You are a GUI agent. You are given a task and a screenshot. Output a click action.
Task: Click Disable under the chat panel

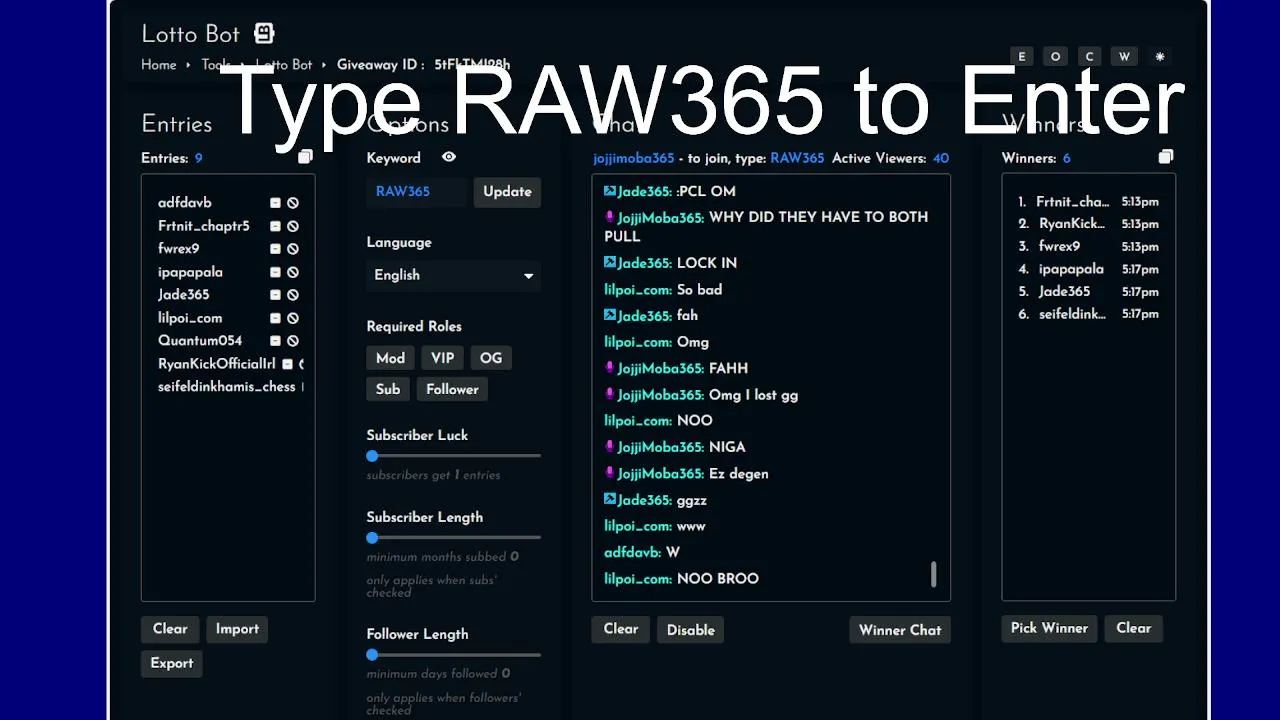(691, 630)
